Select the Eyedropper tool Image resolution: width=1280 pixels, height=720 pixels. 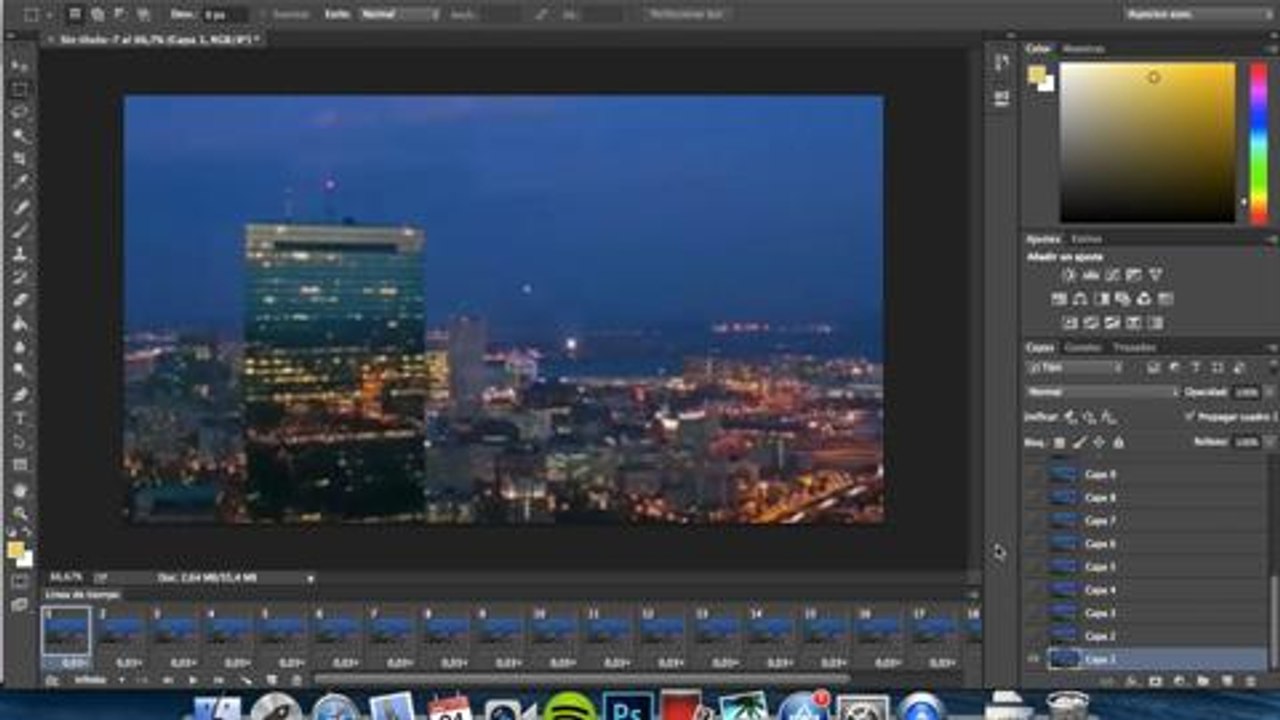pyautogui.click(x=19, y=182)
